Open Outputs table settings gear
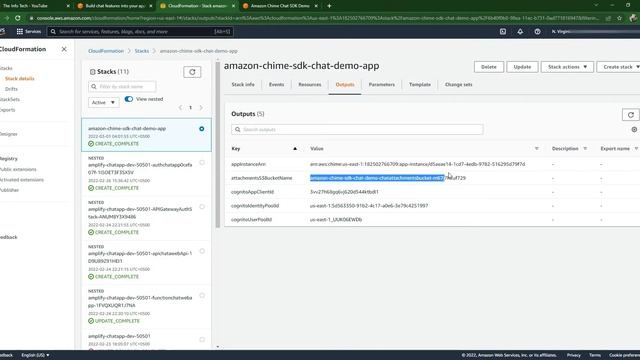The width and height of the screenshot is (640, 360). click(x=634, y=129)
